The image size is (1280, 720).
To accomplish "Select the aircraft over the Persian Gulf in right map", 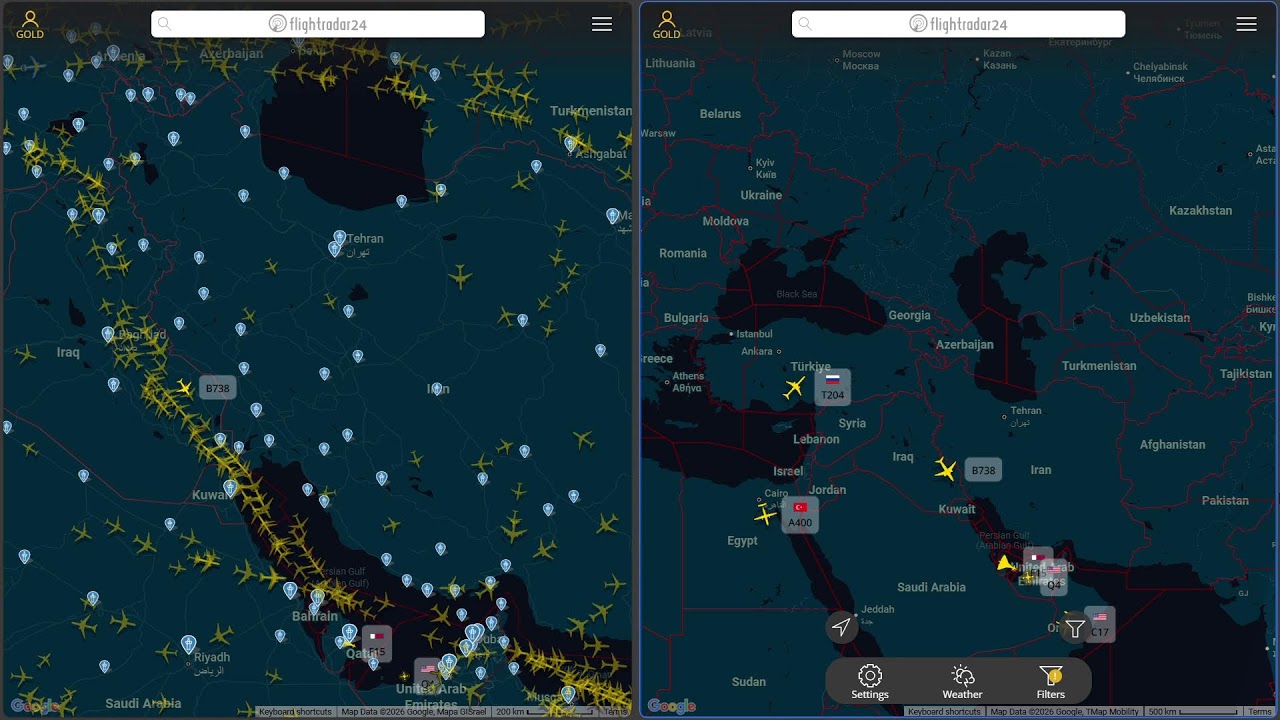I will click(1005, 563).
